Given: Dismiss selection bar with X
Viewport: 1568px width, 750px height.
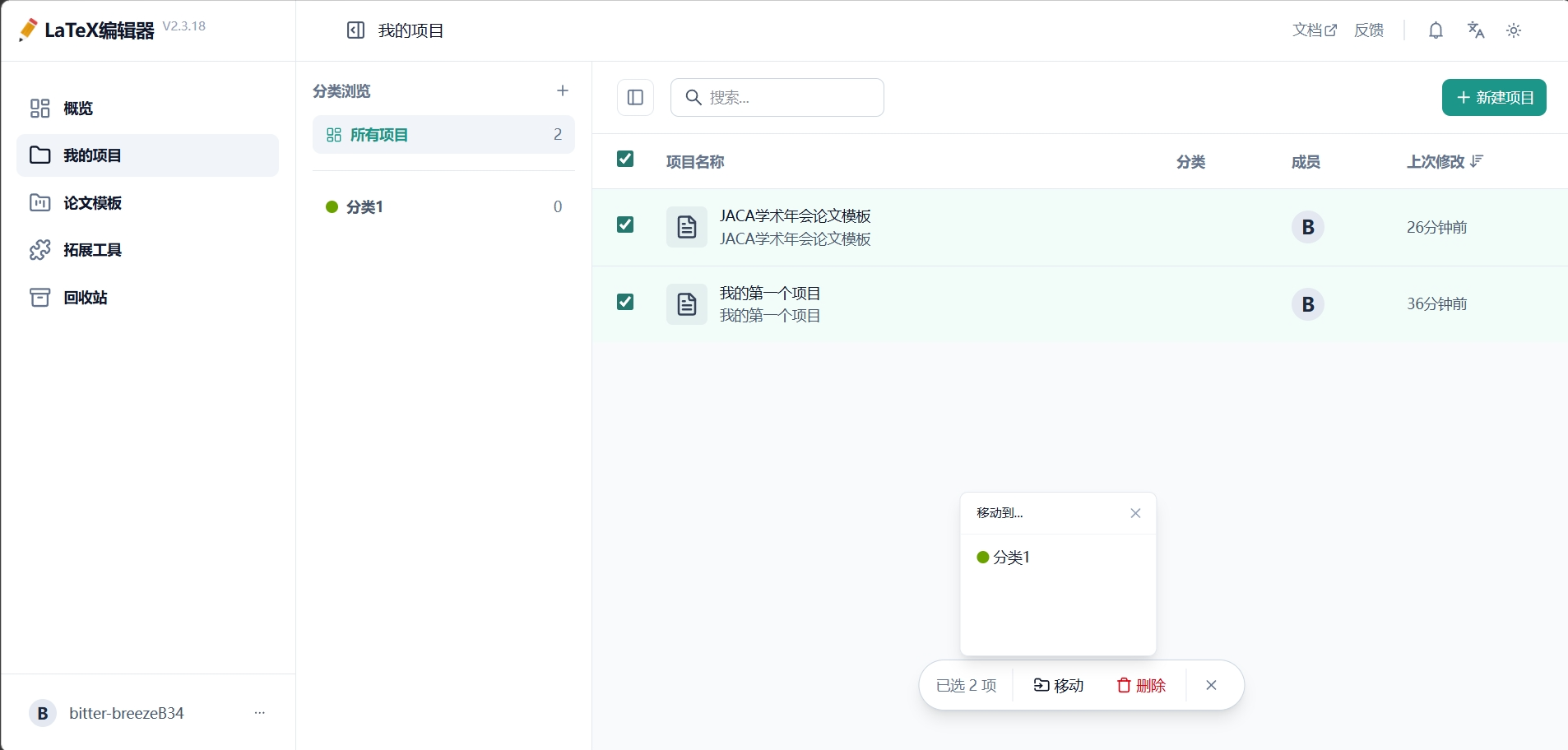Looking at the screenshot, I should tap(1211, 685).
